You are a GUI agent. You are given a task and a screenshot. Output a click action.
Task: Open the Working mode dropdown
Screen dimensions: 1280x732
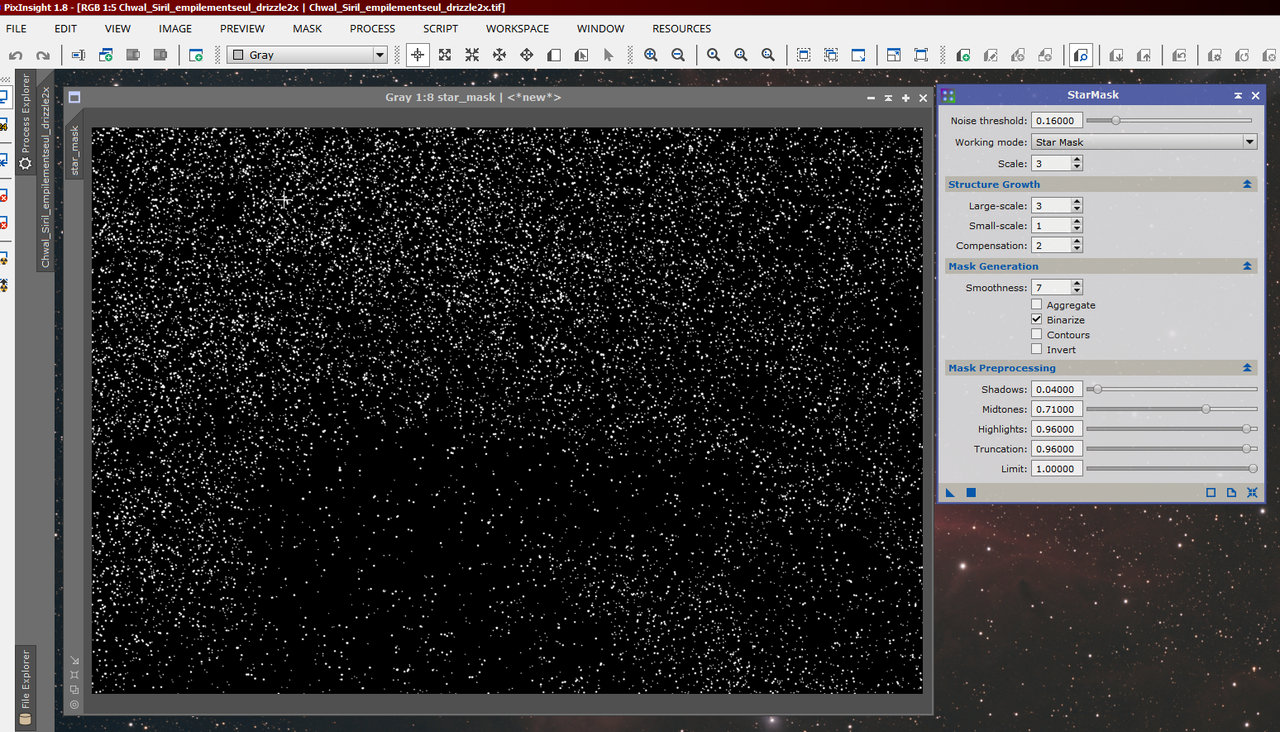1144,142
